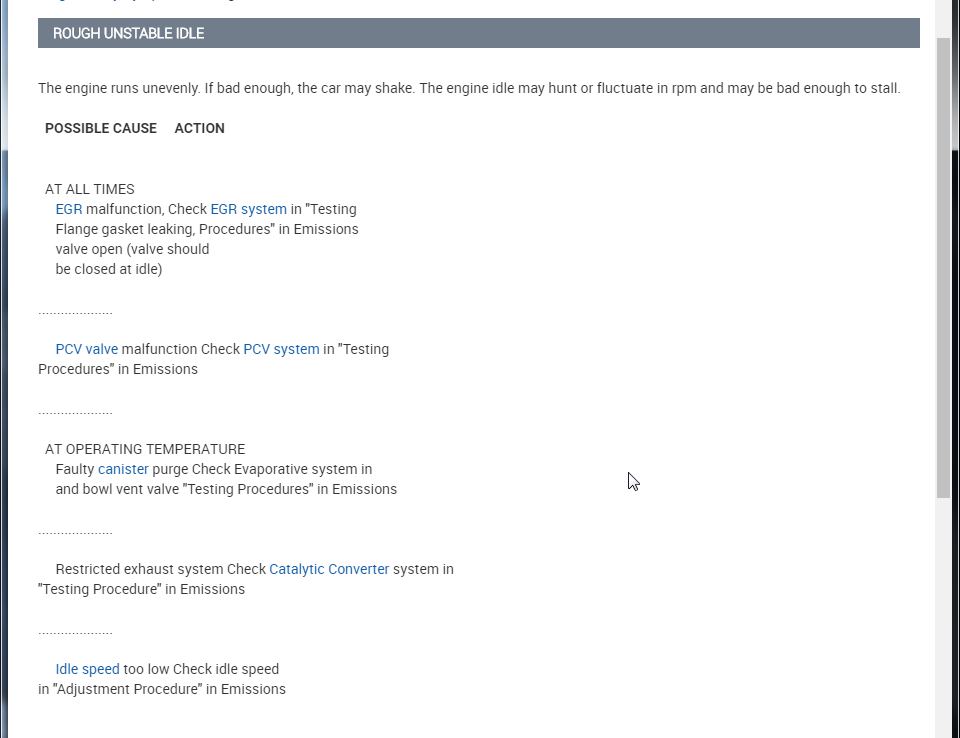Click the ACTION column heading
The image size is (960, 738).
(199, 128)
